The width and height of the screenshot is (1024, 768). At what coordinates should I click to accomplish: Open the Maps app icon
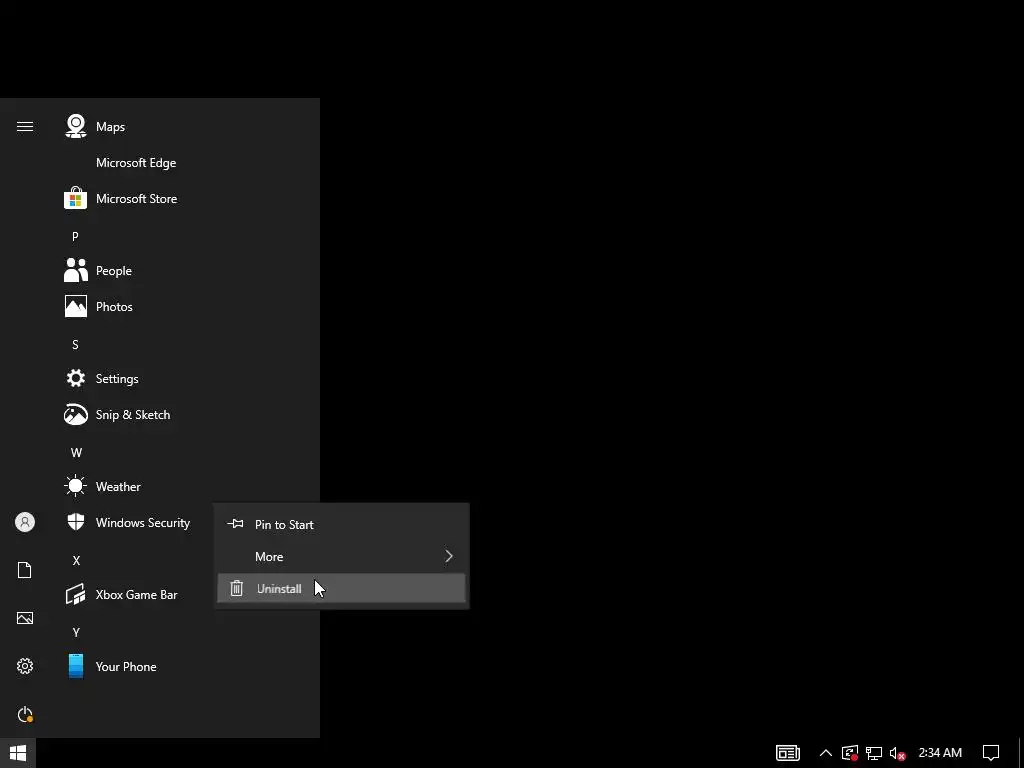pos(76,126)
